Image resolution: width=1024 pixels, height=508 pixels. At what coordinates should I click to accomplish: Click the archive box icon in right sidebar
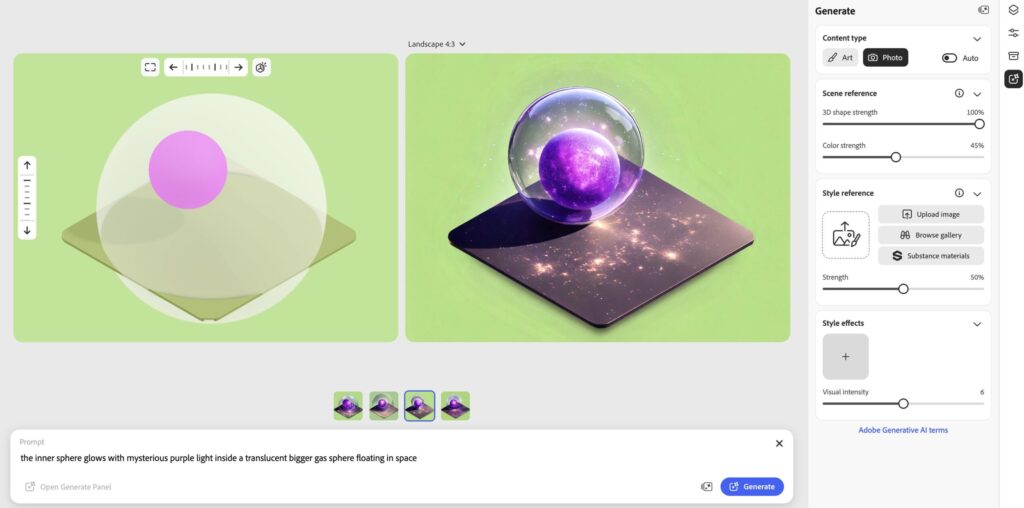coord(1013,56)
